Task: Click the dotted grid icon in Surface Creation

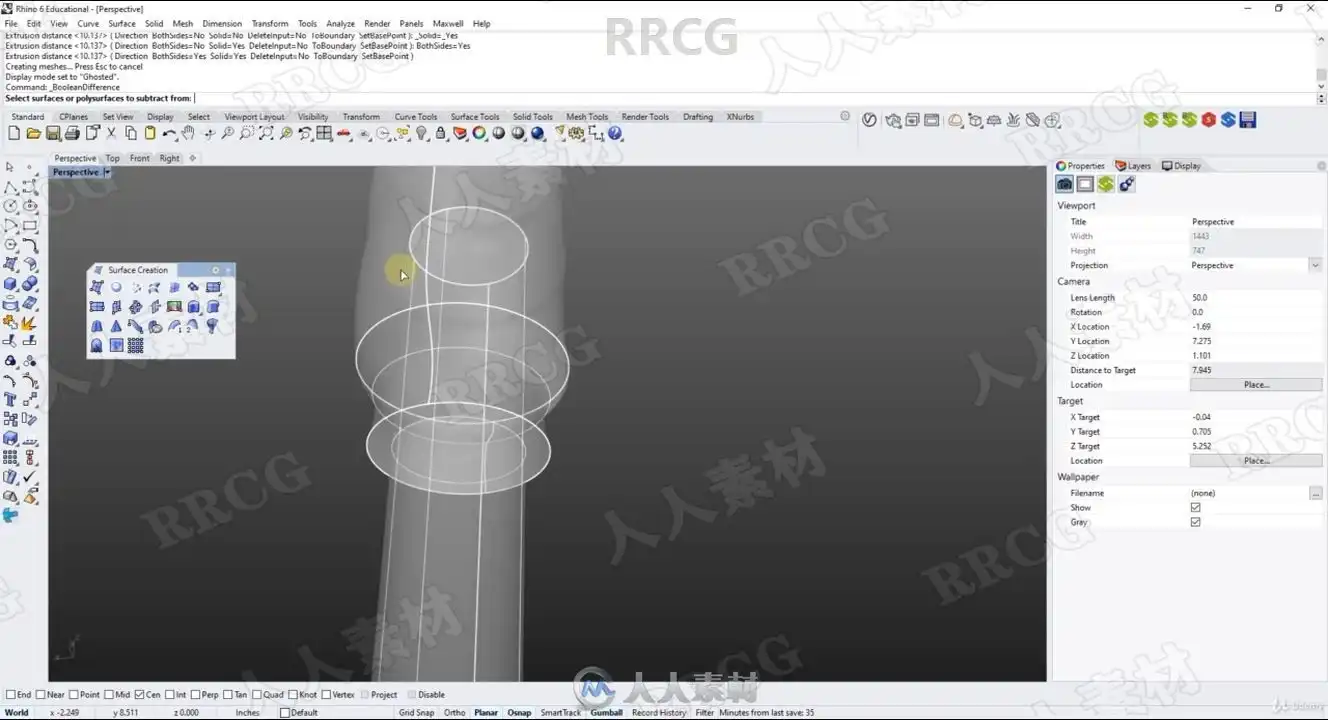Action: coord(135,345)
